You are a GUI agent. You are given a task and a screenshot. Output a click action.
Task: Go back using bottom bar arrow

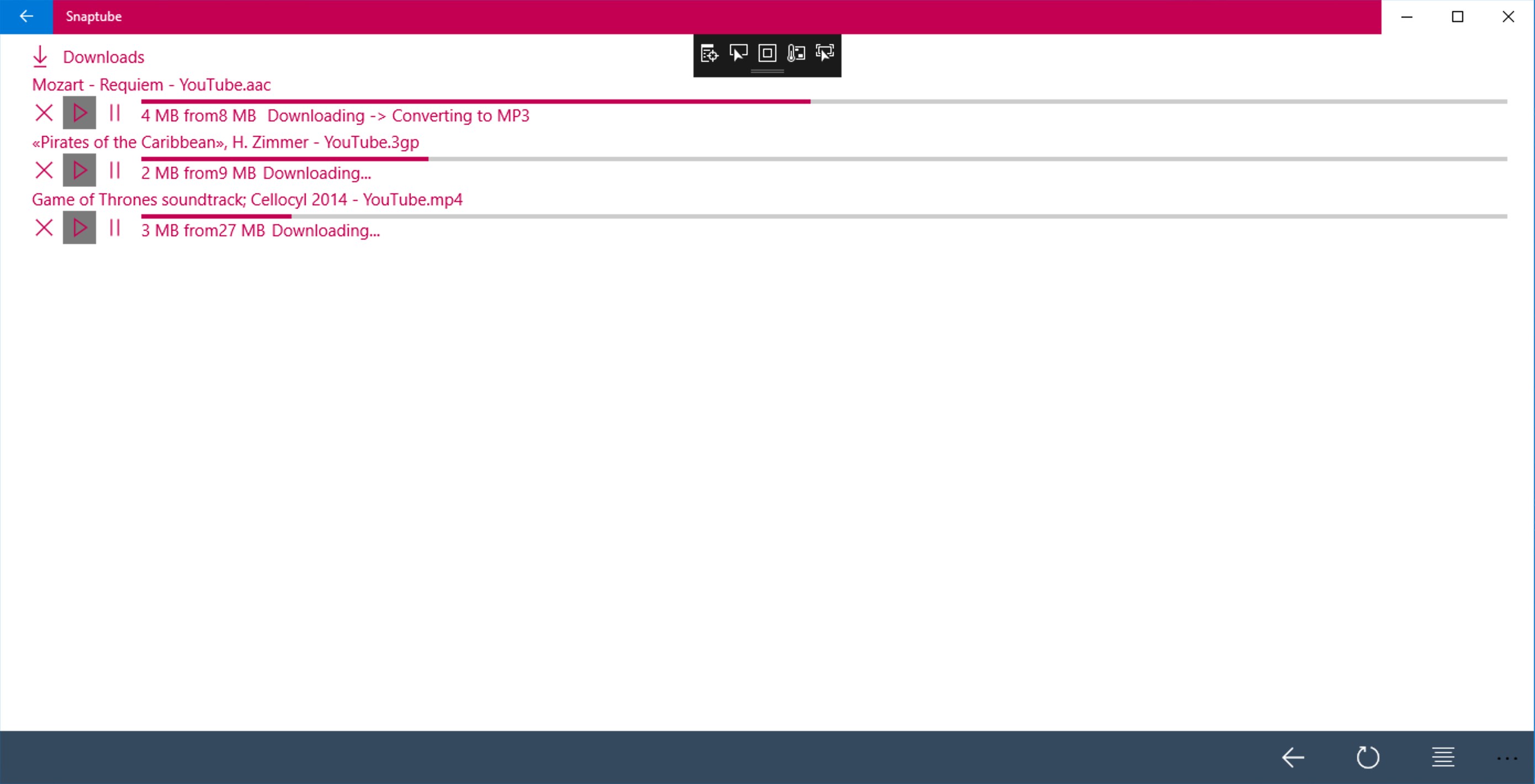point(1293,758)
